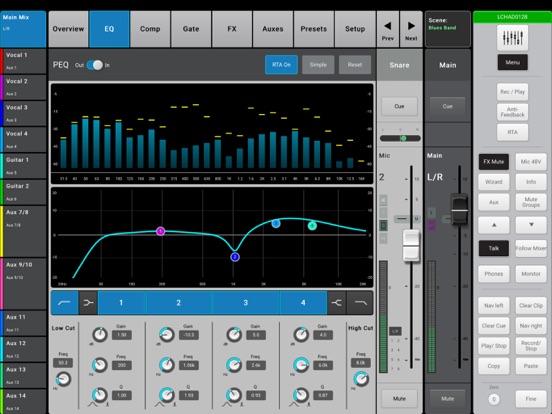Click the Snare Cue button
Image resolution: width=552 pixels, height=414 pixels.
coord(399,106)
